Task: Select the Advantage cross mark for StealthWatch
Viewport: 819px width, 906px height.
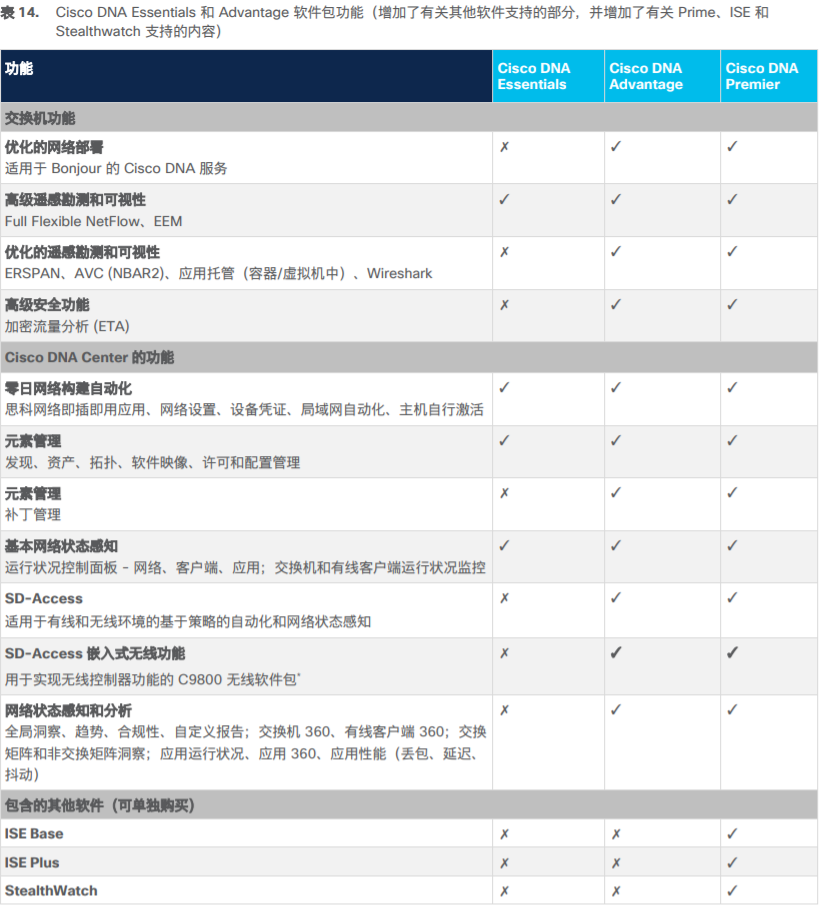Action: (x=616, y=891)
